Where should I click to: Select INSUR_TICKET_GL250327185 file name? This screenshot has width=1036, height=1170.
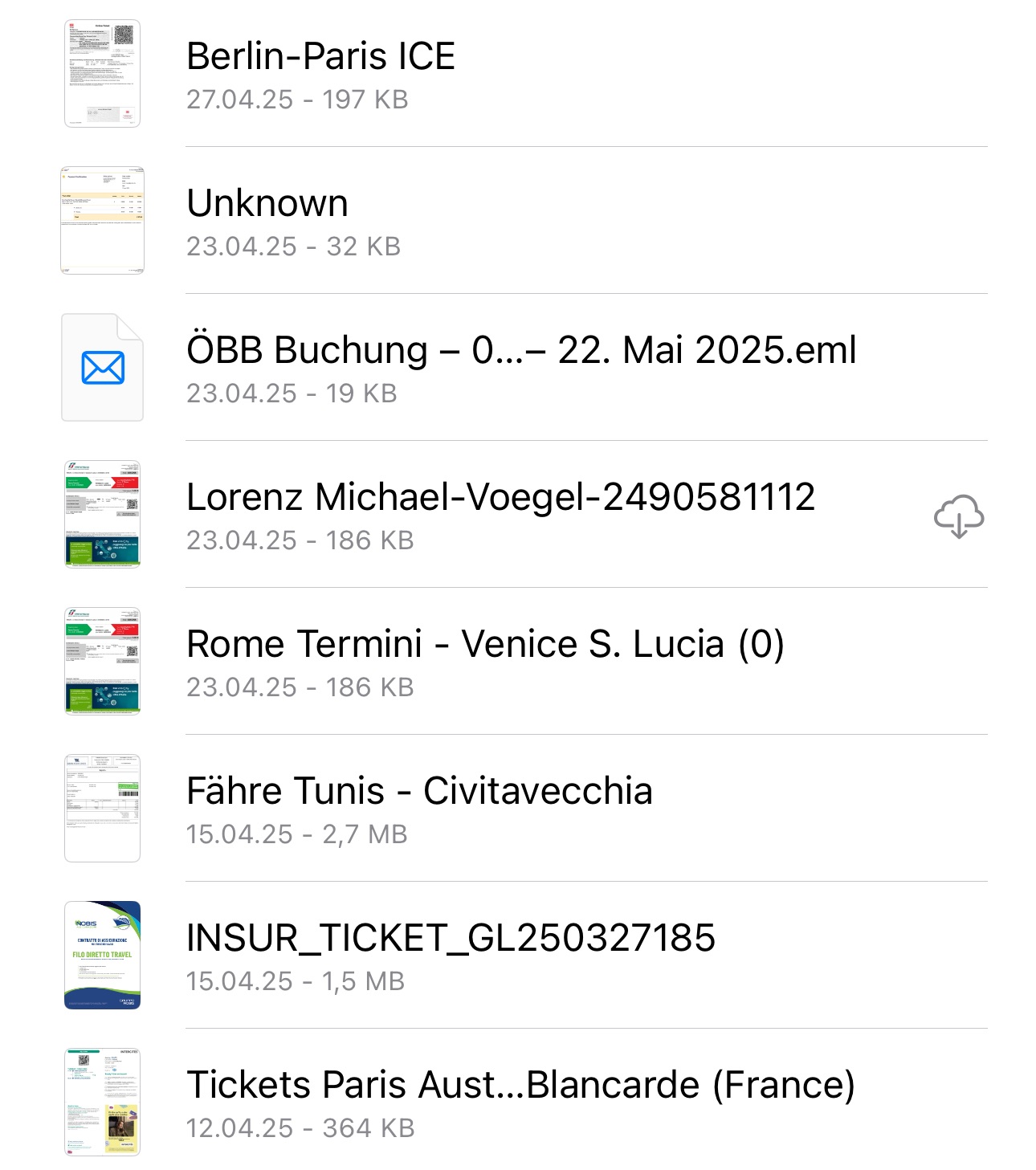click(x=451, y=939)
